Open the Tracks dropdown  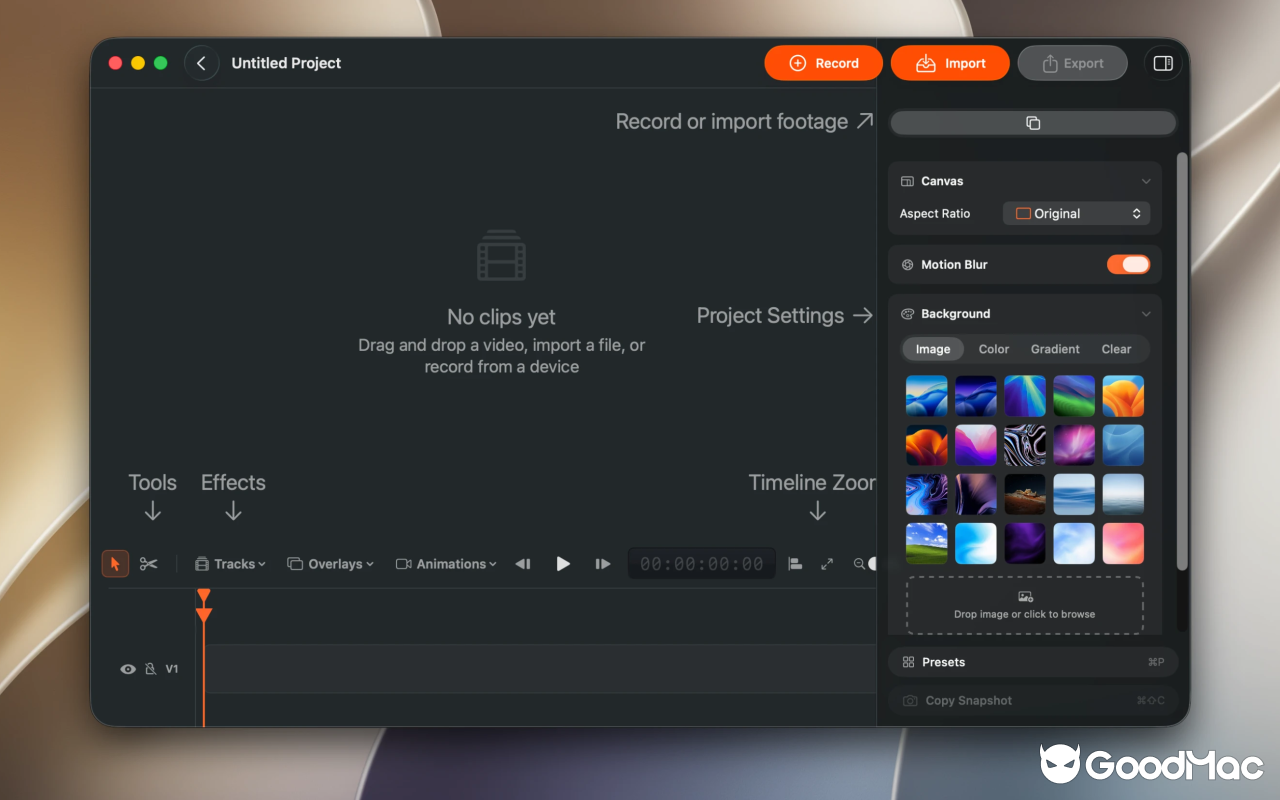click(x=230, y=564)
